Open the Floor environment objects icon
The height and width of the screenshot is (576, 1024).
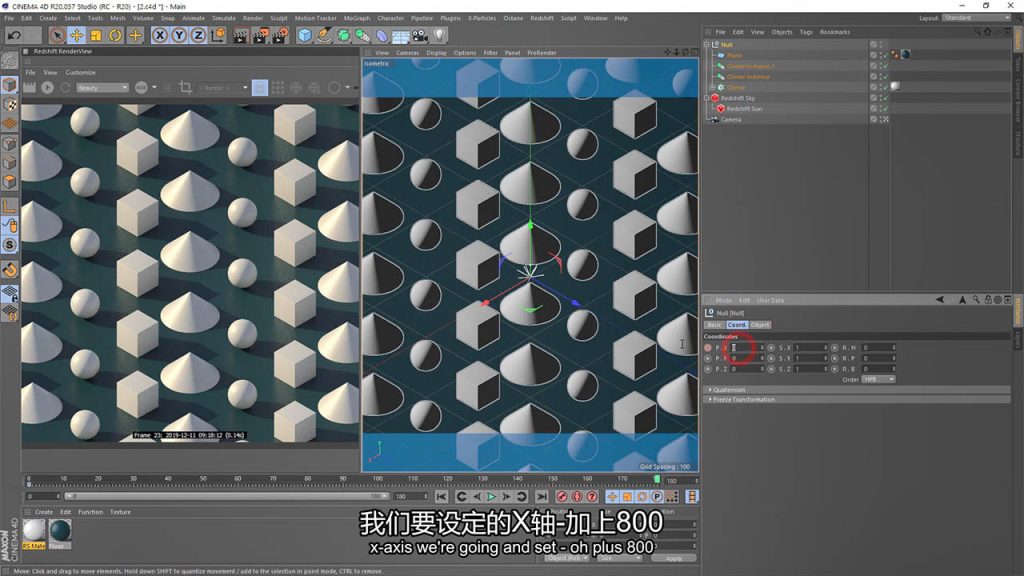click(401, 35)
